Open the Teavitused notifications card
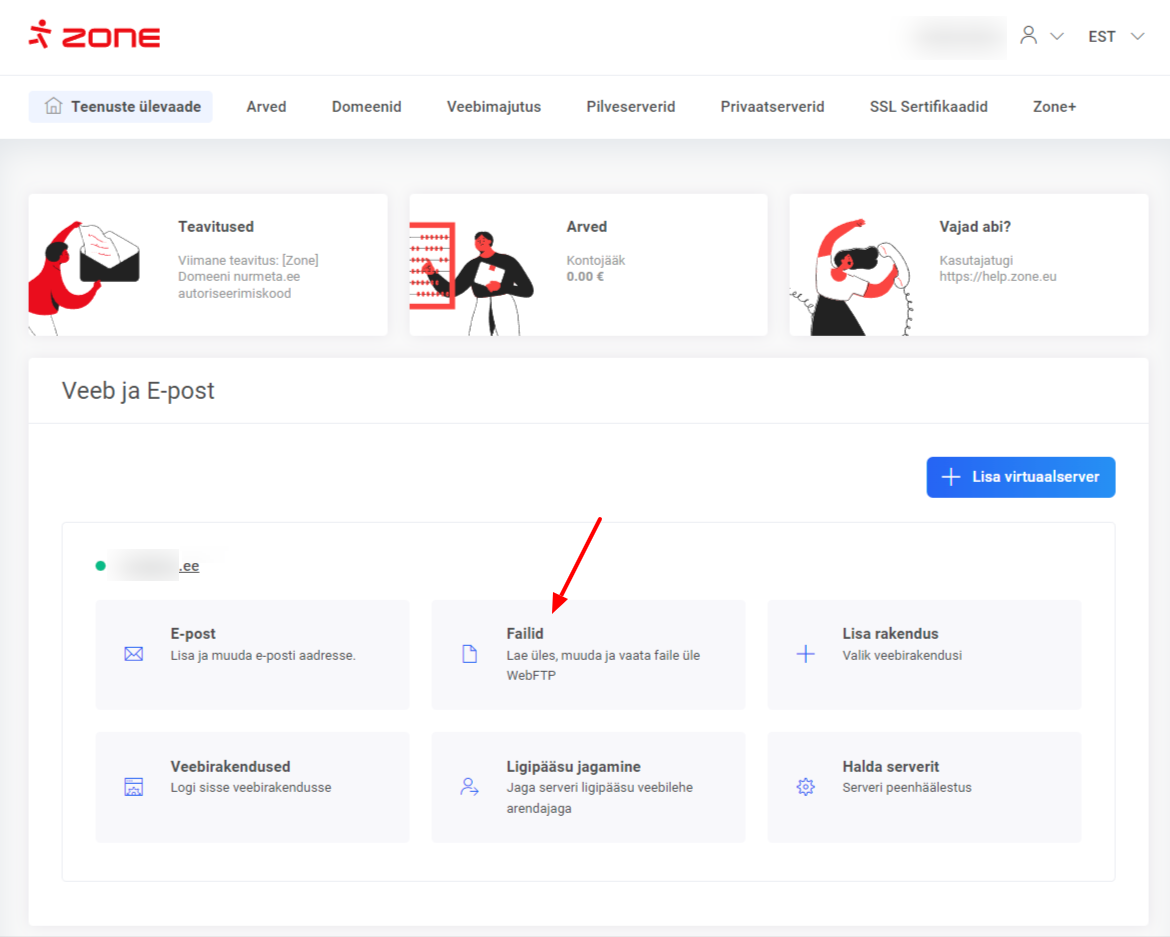1170x937 pixels. pos(208,264)
